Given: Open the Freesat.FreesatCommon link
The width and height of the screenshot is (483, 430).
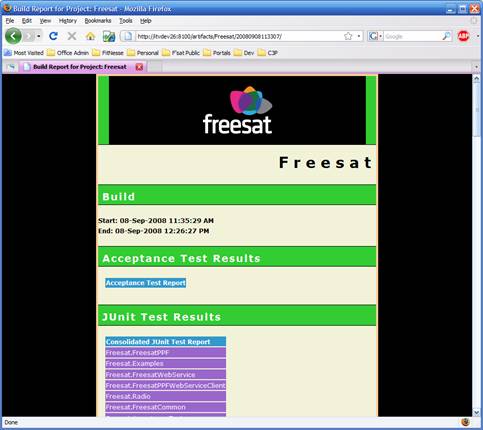Looking at the screenshot, I should [145, 407].
